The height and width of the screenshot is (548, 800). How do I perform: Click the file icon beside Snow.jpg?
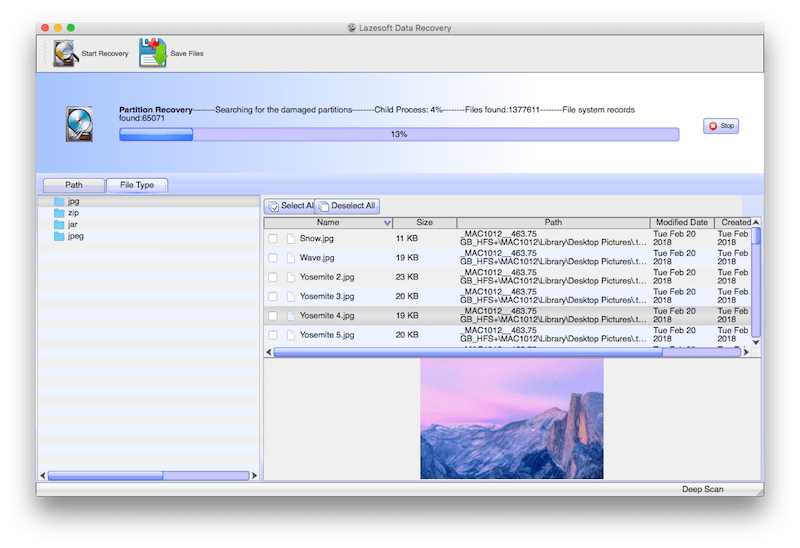point(291,238)
